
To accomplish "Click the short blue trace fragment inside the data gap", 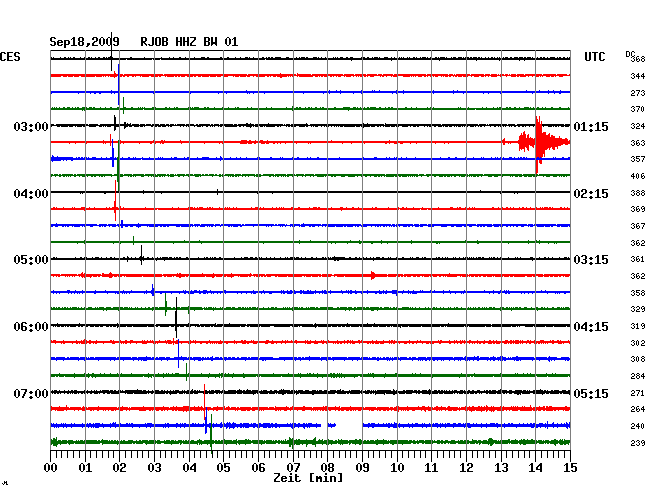I will pyautogui.click(x=332, y=425).
